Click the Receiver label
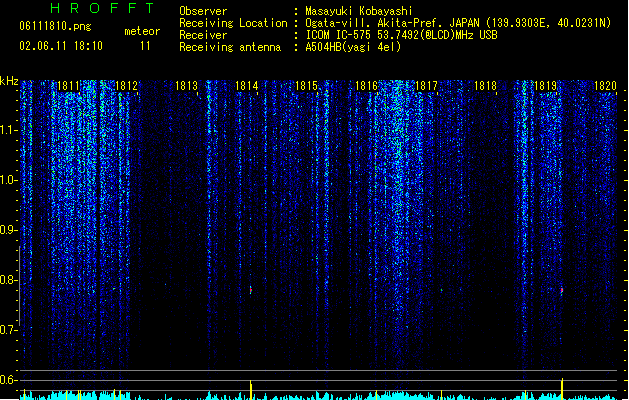The height and width of the screenshot is (400, 629). click(x=203, y=35)
